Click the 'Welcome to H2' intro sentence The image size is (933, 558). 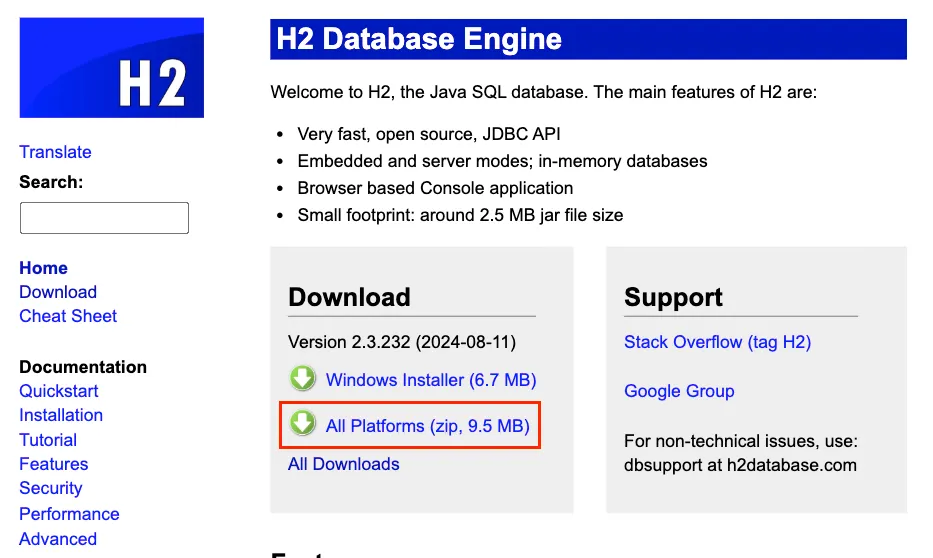[543, 92]
